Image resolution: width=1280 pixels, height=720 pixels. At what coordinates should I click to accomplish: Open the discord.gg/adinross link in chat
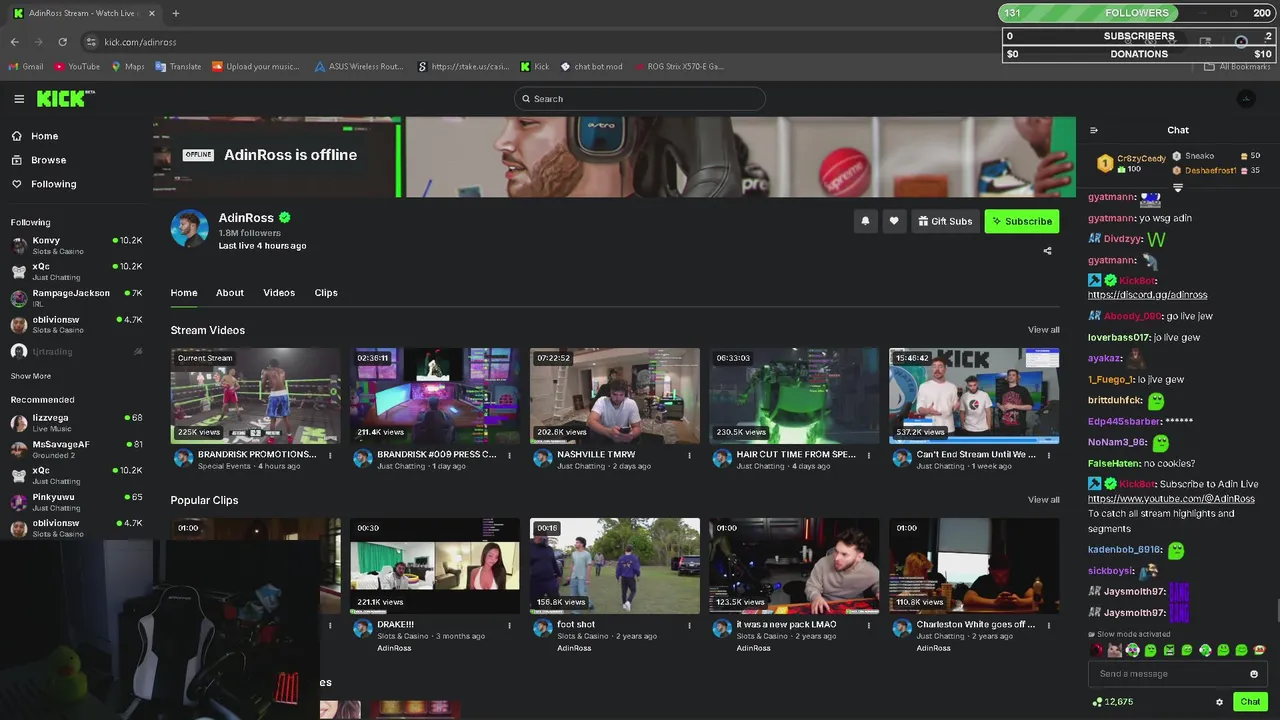coord(1147,295)
